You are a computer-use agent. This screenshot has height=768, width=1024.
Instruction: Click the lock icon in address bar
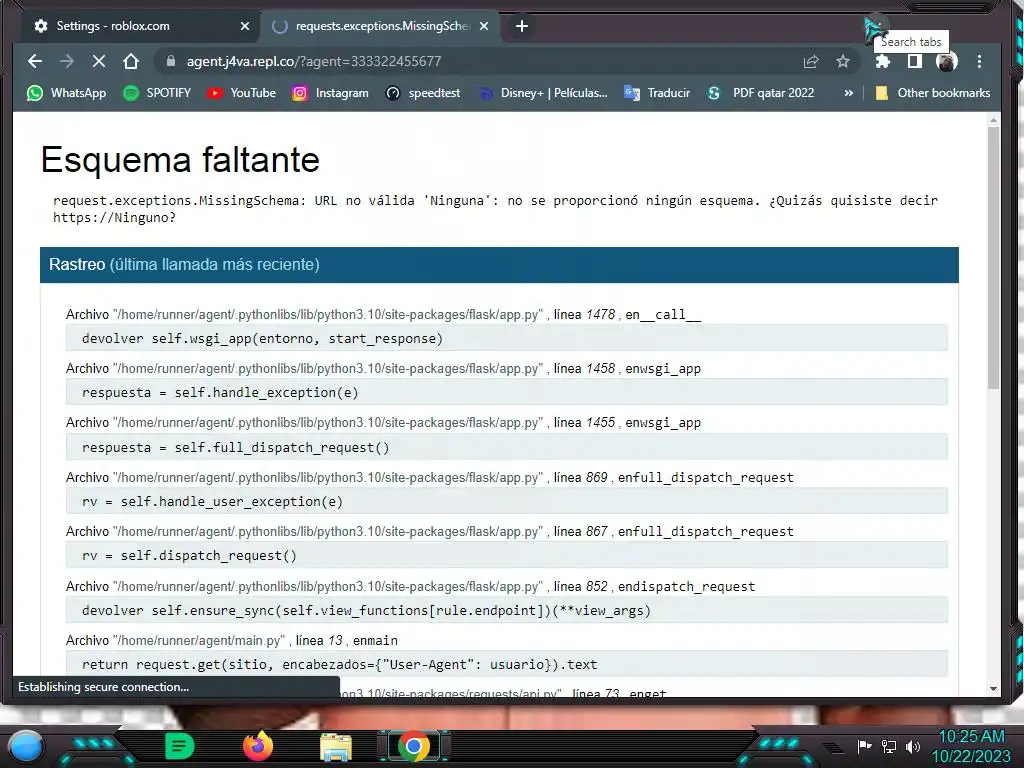coord(171,61)
